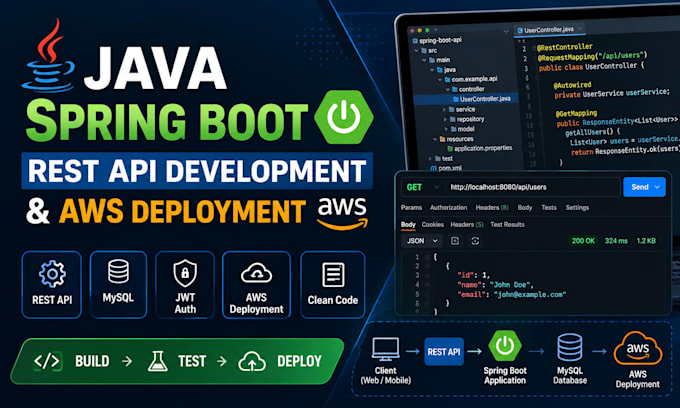Click the 200 OK status badge
The width and height of the screenshot is (680, 408).
583,241
